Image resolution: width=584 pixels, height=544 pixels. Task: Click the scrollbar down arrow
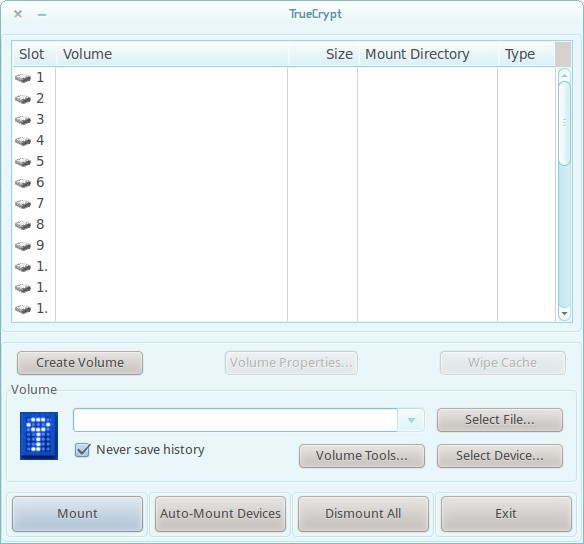565,314
